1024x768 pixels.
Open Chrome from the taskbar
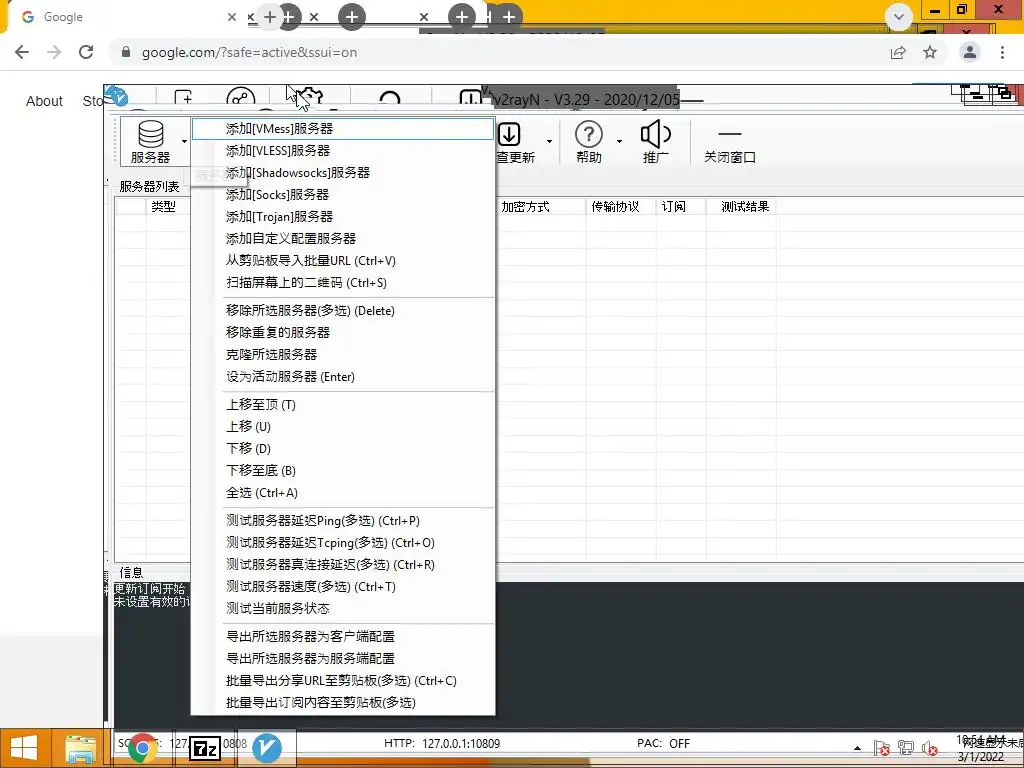click(x=142, y=748)
